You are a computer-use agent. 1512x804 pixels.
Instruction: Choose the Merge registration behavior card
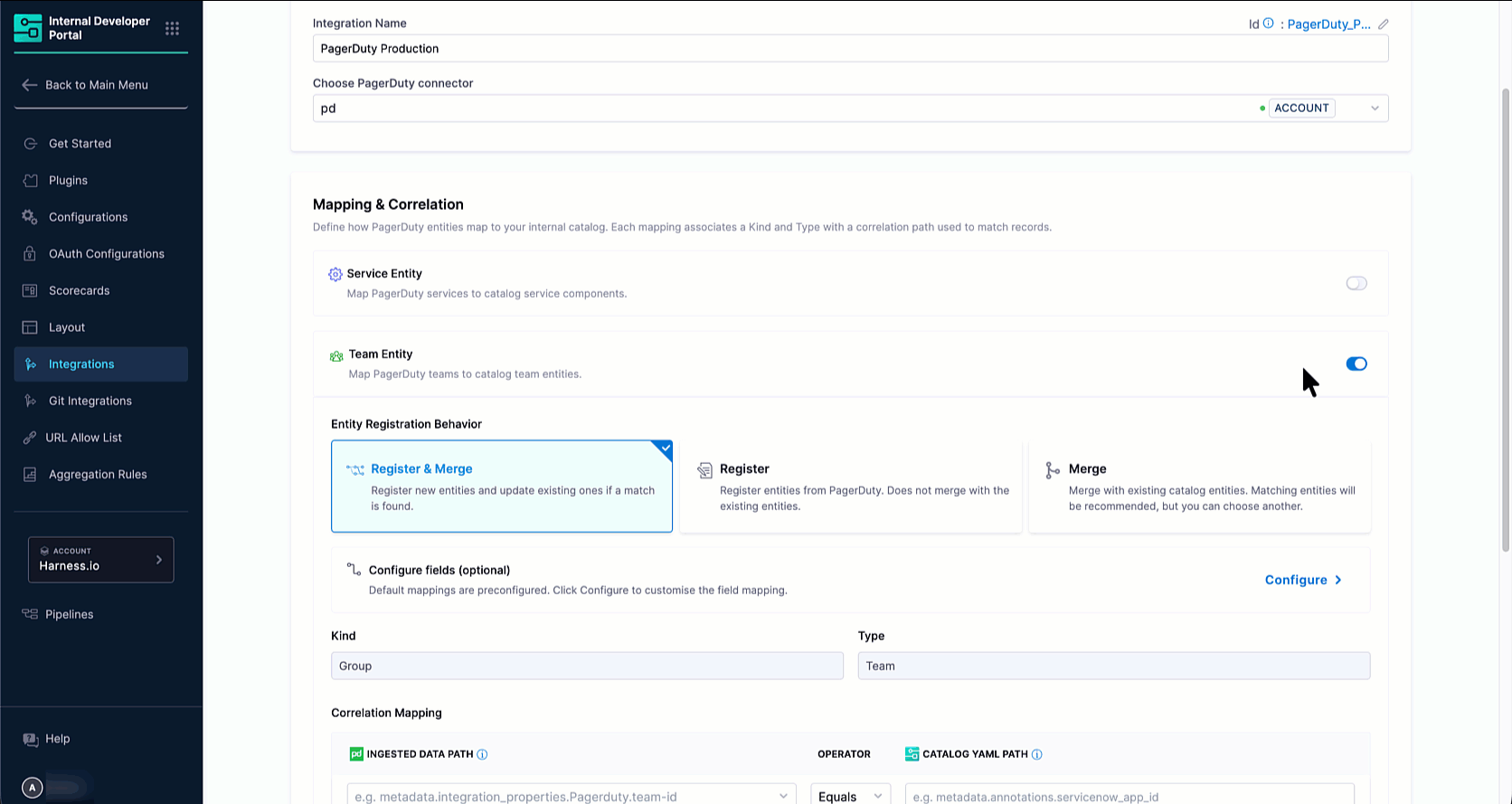tap(1199, 487)
